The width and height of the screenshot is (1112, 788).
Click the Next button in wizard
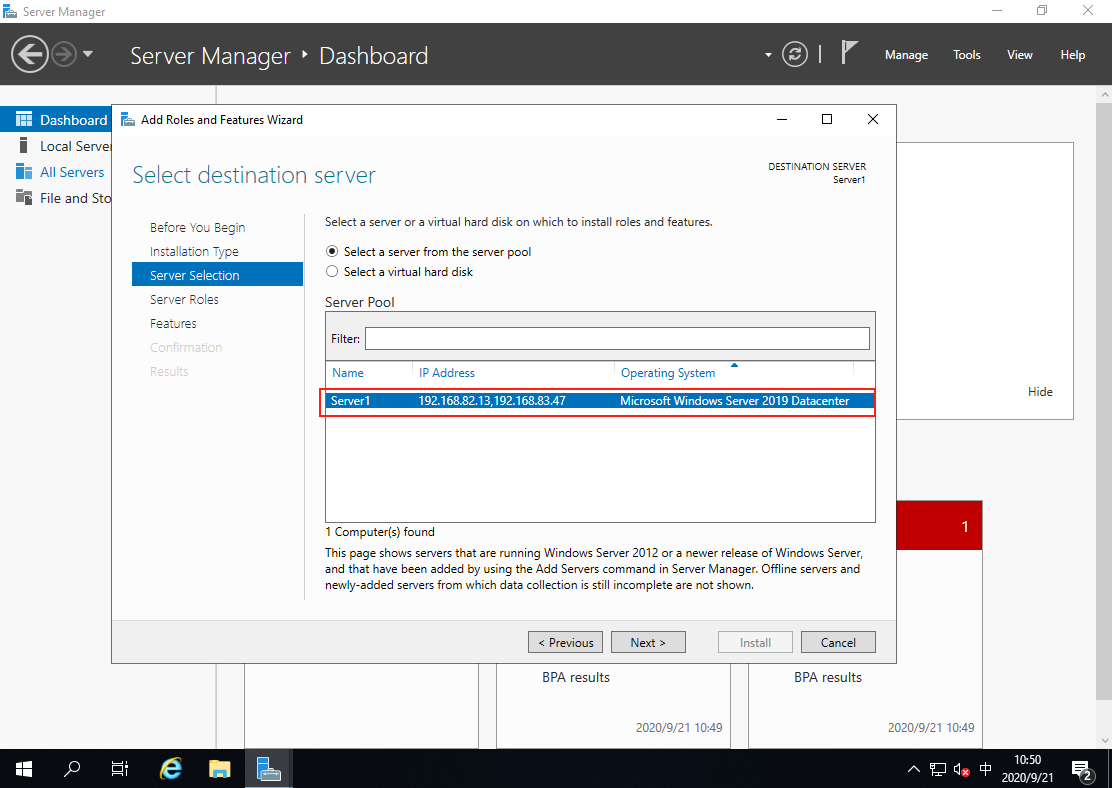[648, 642]
